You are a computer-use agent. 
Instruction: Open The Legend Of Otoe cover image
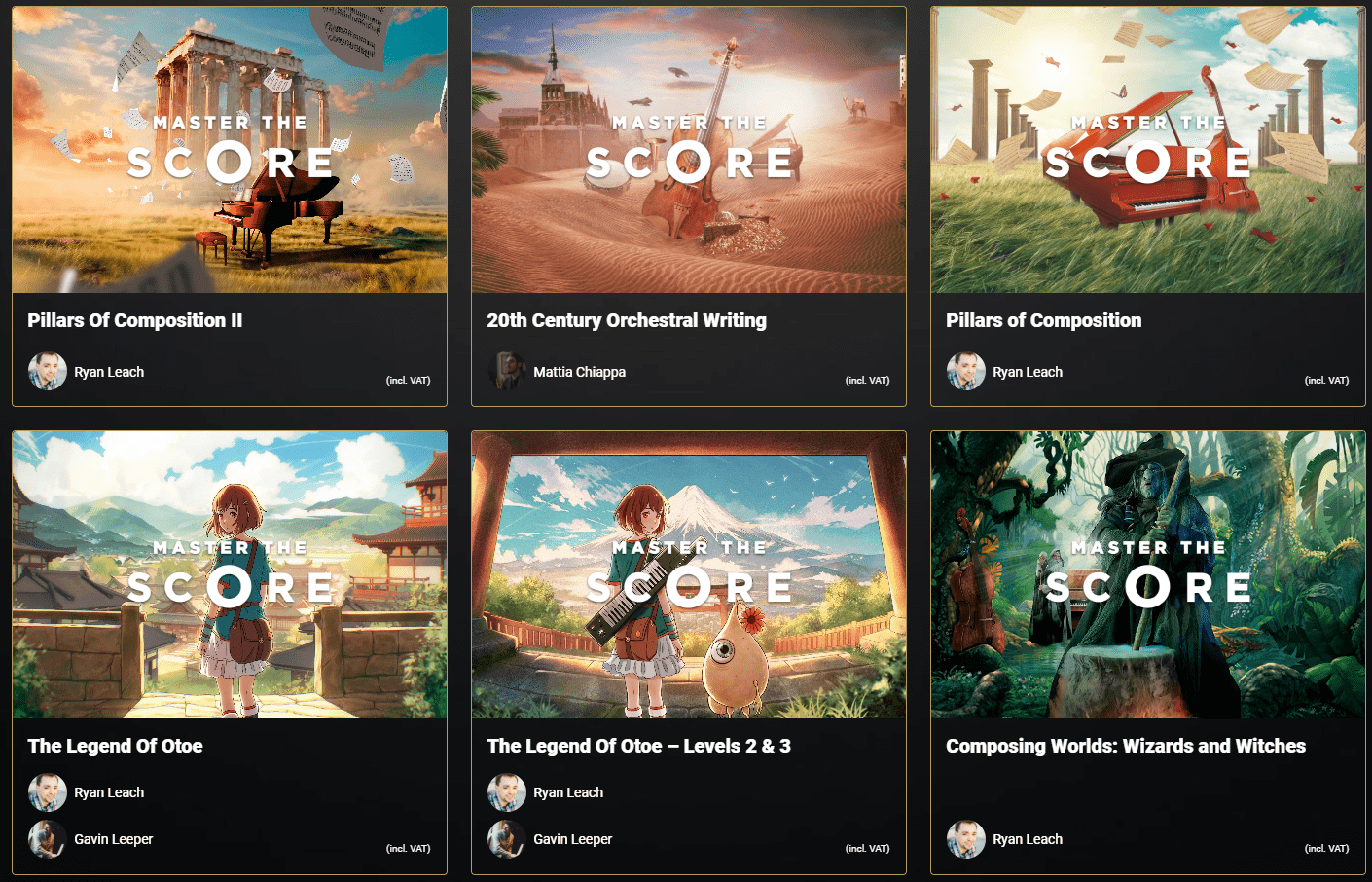pos(230,575)
